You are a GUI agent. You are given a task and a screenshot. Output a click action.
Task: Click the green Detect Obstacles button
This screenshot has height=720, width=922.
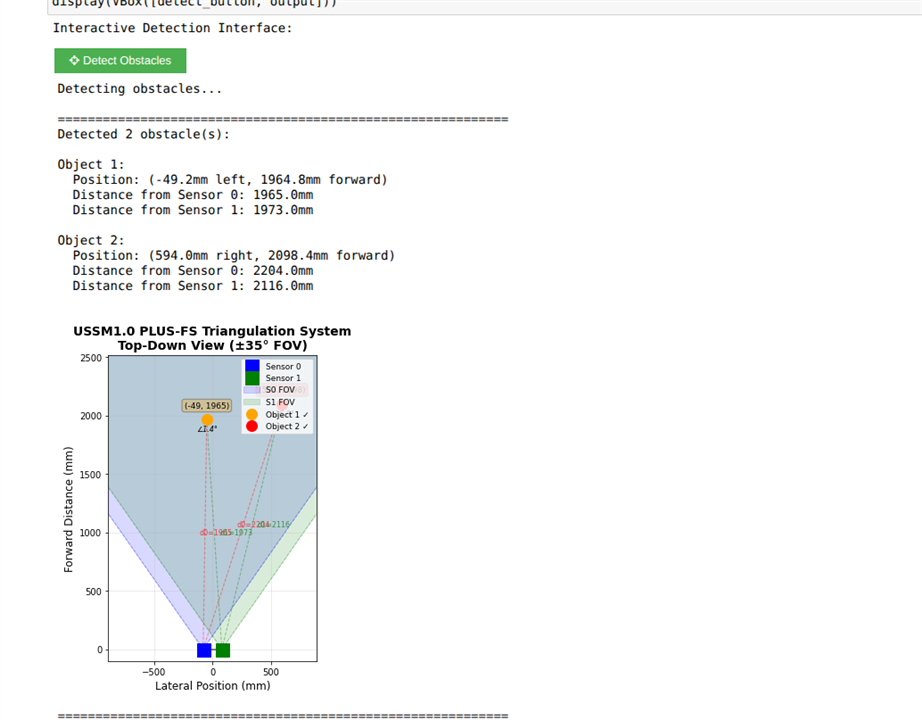pyautogui.click(x=120, y=61)
